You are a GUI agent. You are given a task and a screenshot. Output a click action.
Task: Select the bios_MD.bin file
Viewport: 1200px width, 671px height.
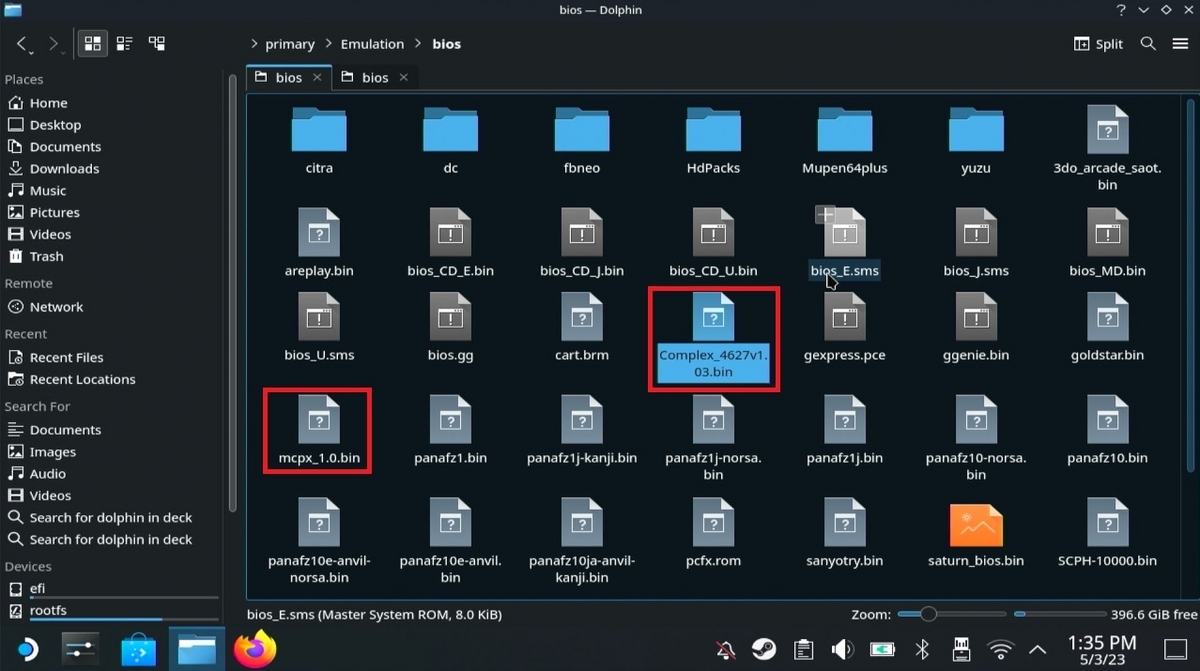click(x=1107, y=243)
